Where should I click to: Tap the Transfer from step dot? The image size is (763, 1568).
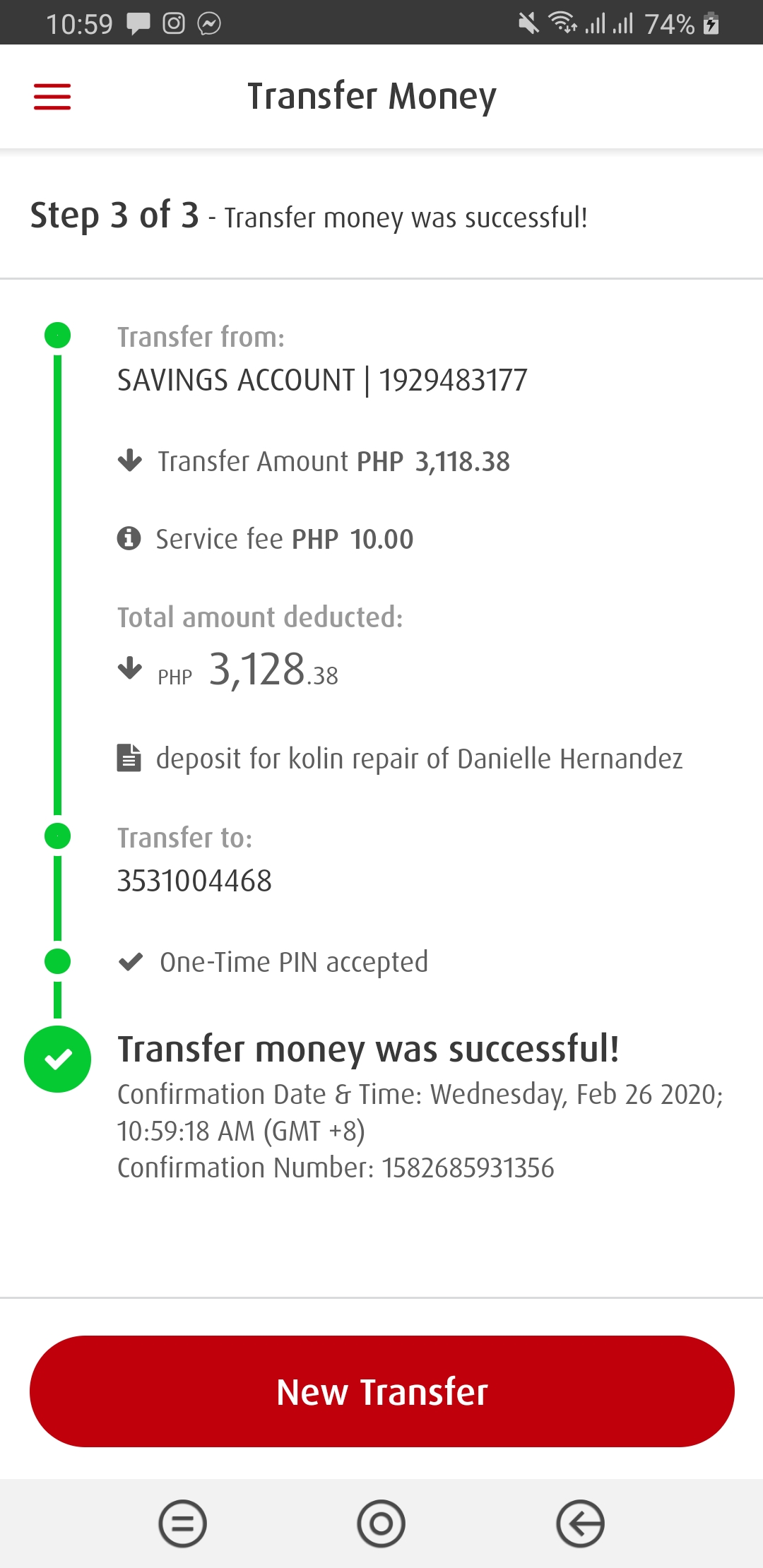tap(58, 335)
